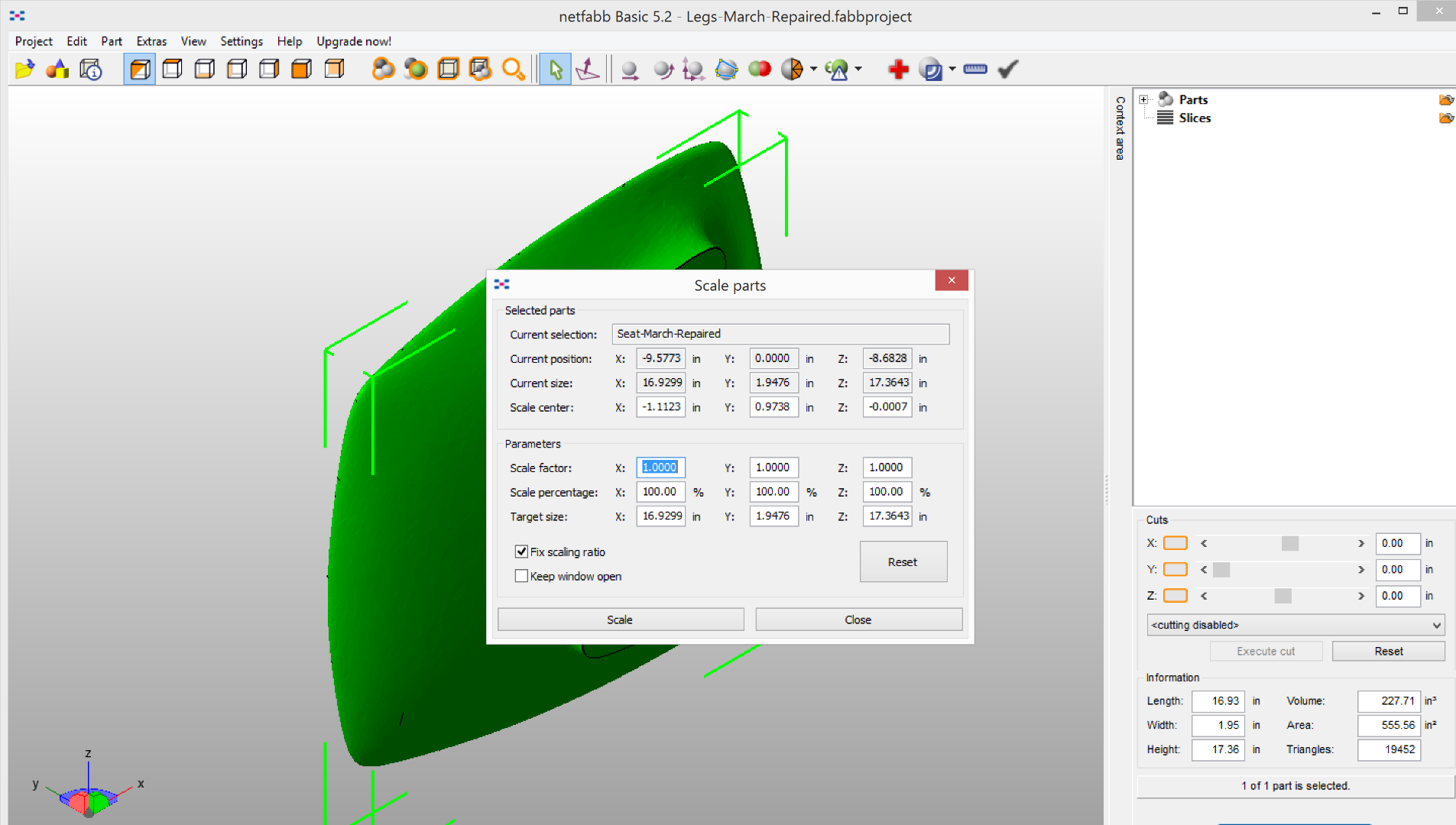
Task: Click right arrow of X cut slider
Action: pos(1360,543)
